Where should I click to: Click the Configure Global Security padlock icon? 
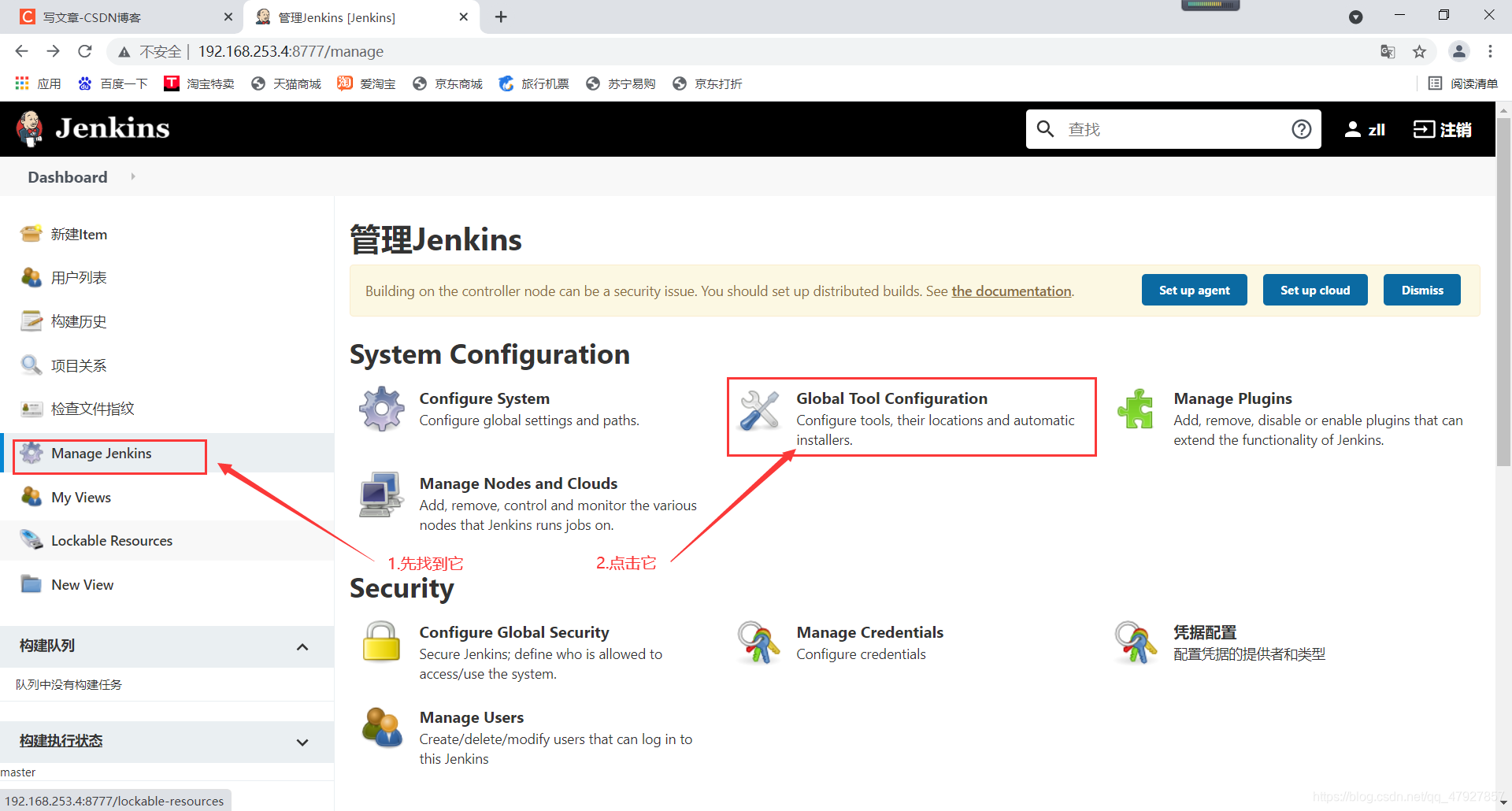pyautogui.click(x=382, y=641)
